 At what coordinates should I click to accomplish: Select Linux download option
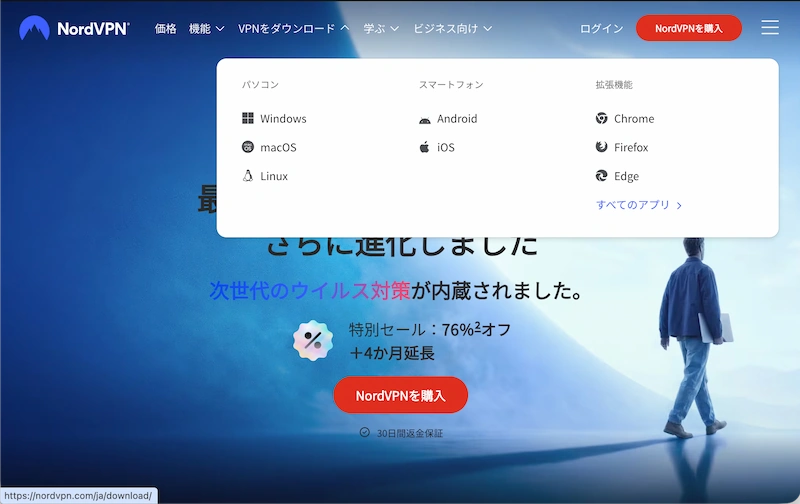[265, 176]
